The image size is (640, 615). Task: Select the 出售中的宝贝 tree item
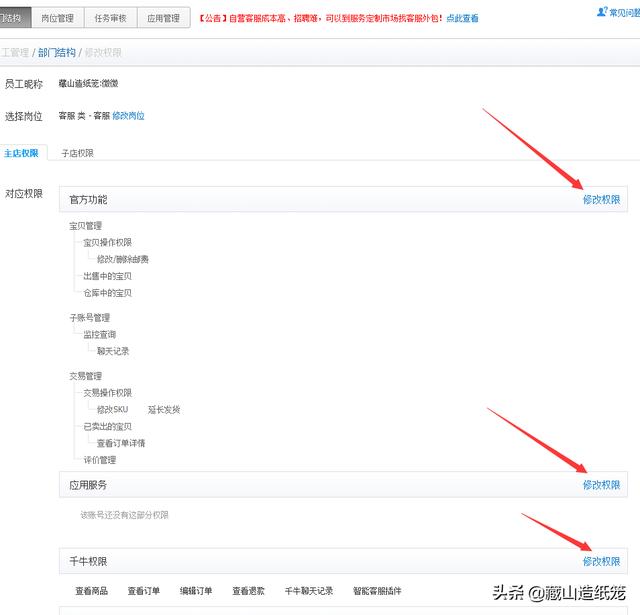[x=108, y=276]
